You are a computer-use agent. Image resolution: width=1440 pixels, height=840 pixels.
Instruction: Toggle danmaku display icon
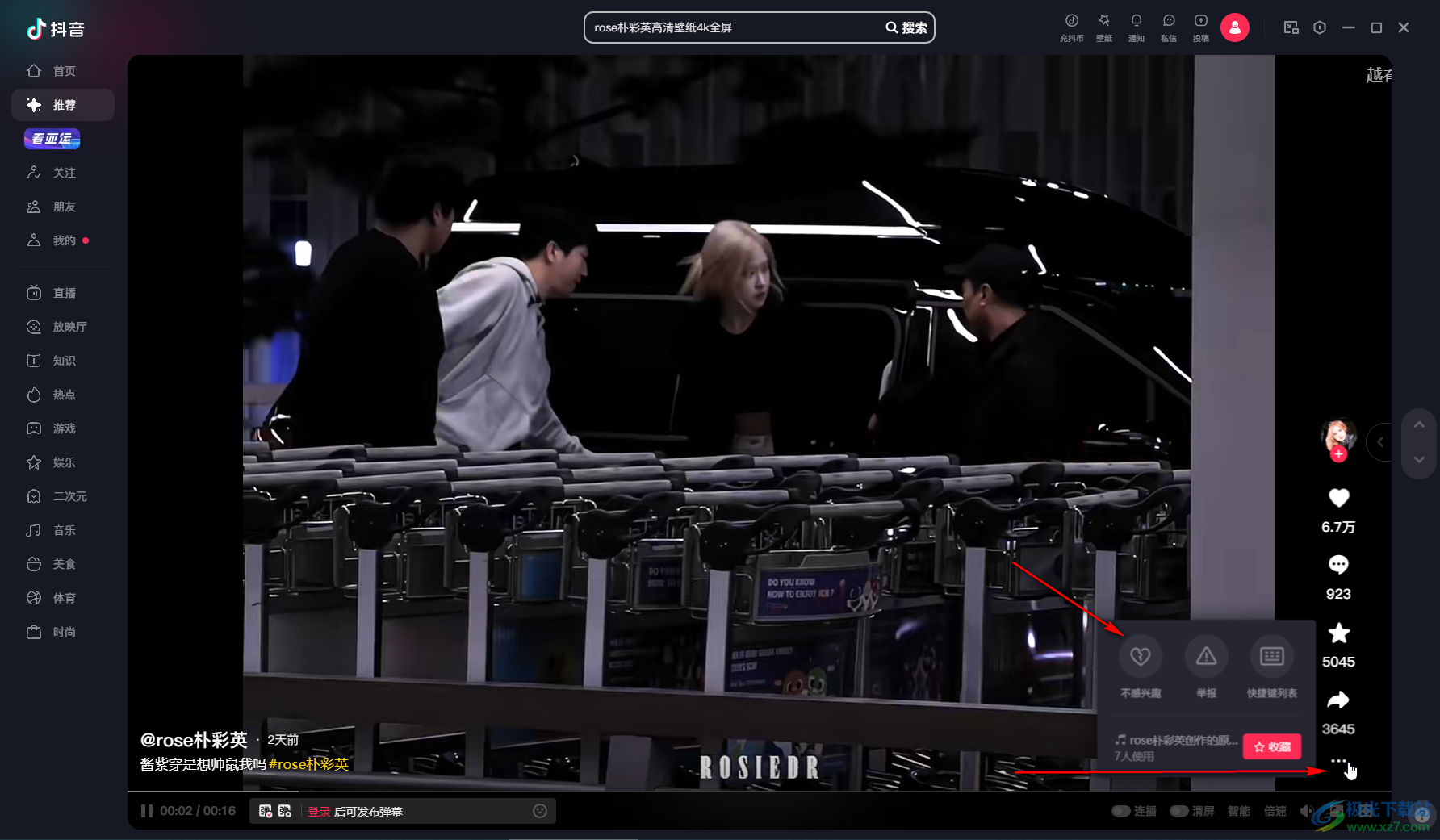(x=266, y=811)
